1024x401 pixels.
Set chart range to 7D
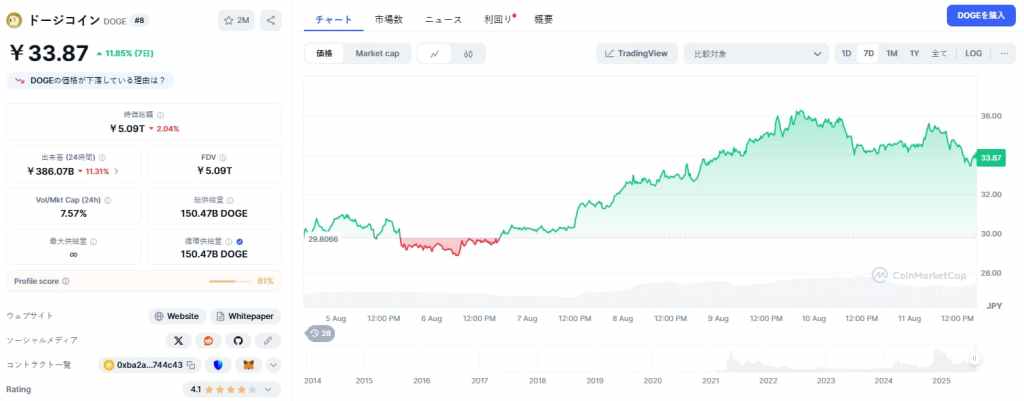coord(869,54)
